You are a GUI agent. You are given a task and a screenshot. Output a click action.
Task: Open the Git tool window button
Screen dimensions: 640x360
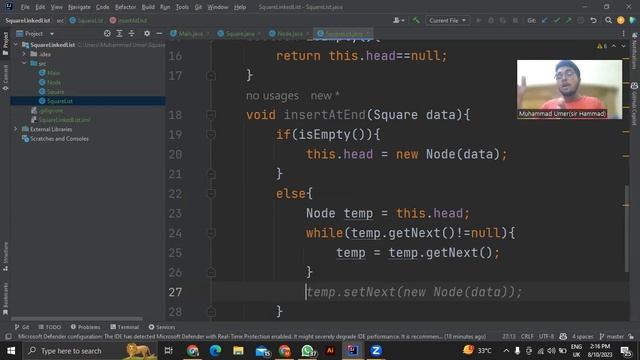point(22,327)
